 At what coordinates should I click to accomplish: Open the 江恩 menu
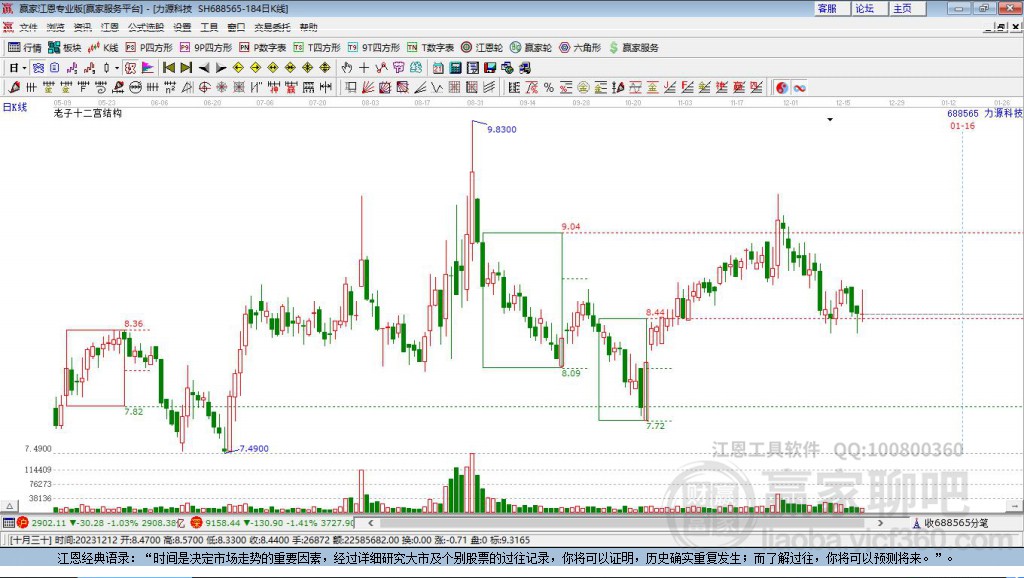point(110,27)
